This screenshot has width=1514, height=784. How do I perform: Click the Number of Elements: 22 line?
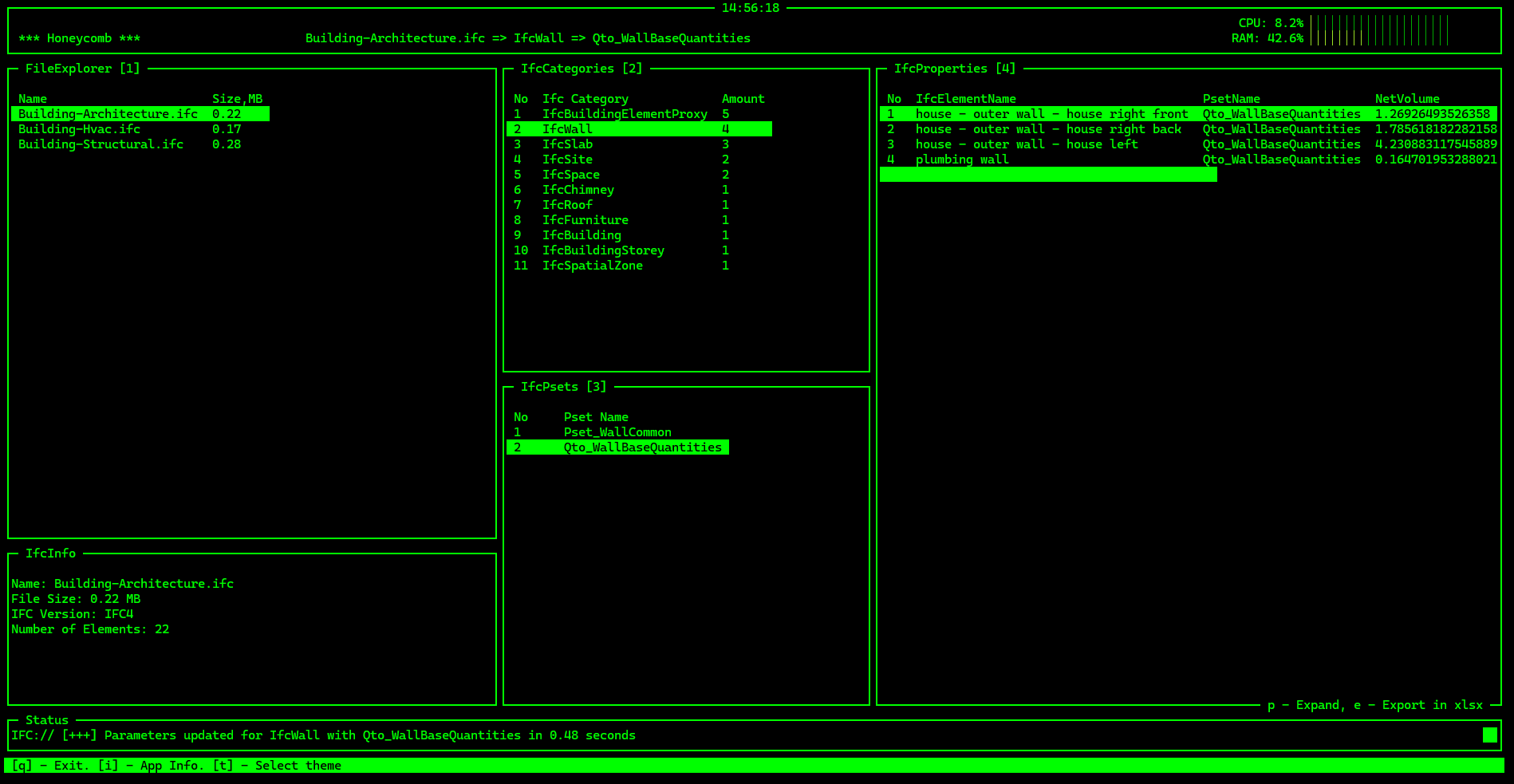(x=90, y=629)
